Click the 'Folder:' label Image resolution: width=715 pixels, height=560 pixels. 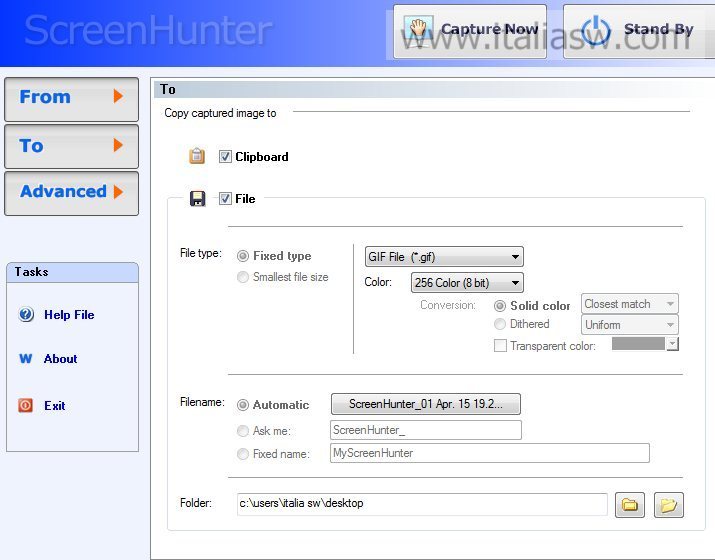pos(196,503)
